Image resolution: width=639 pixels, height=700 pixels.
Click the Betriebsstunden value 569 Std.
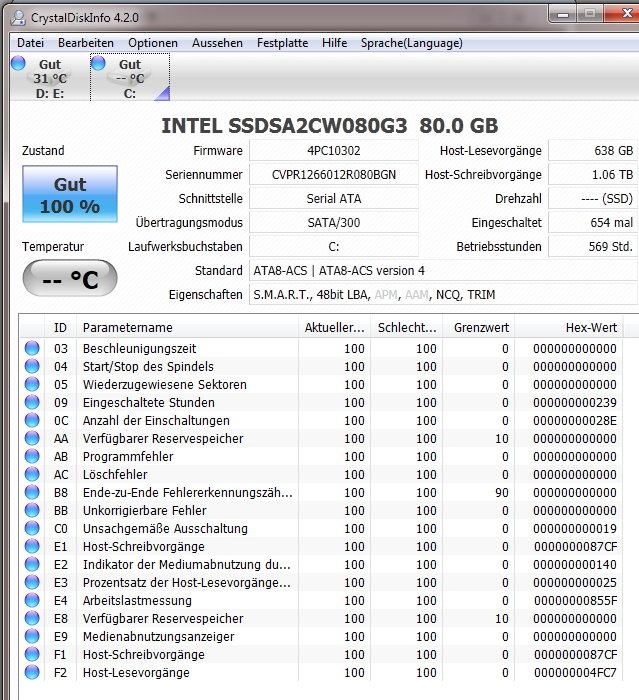click(x=593, y=246)
